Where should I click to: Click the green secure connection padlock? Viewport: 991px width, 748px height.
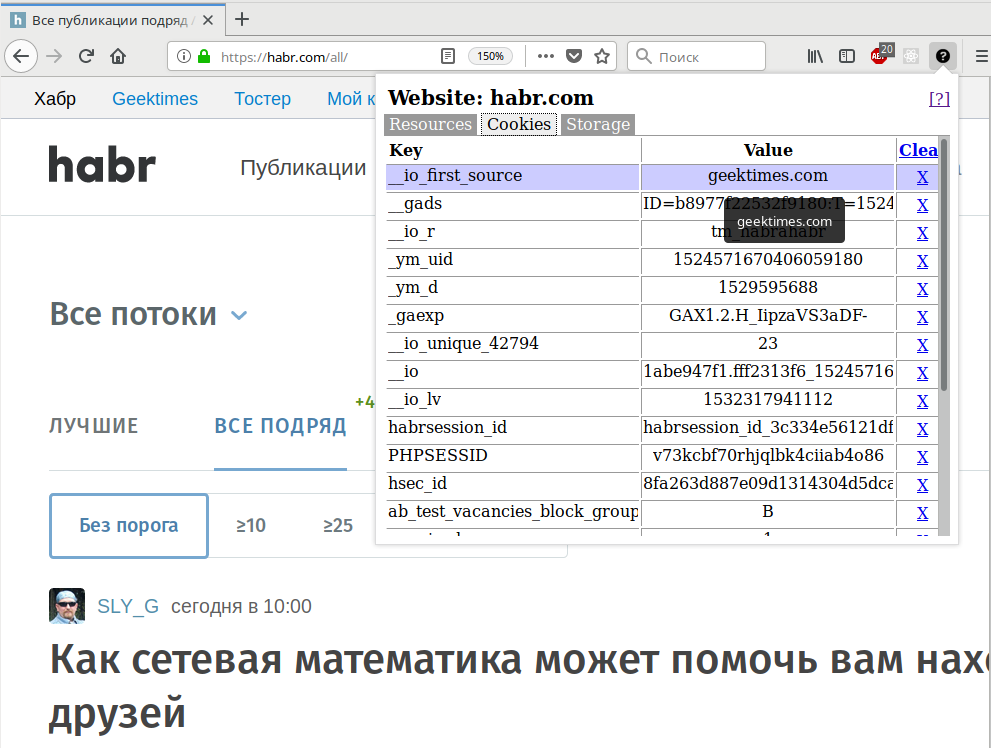pos(204,56)
